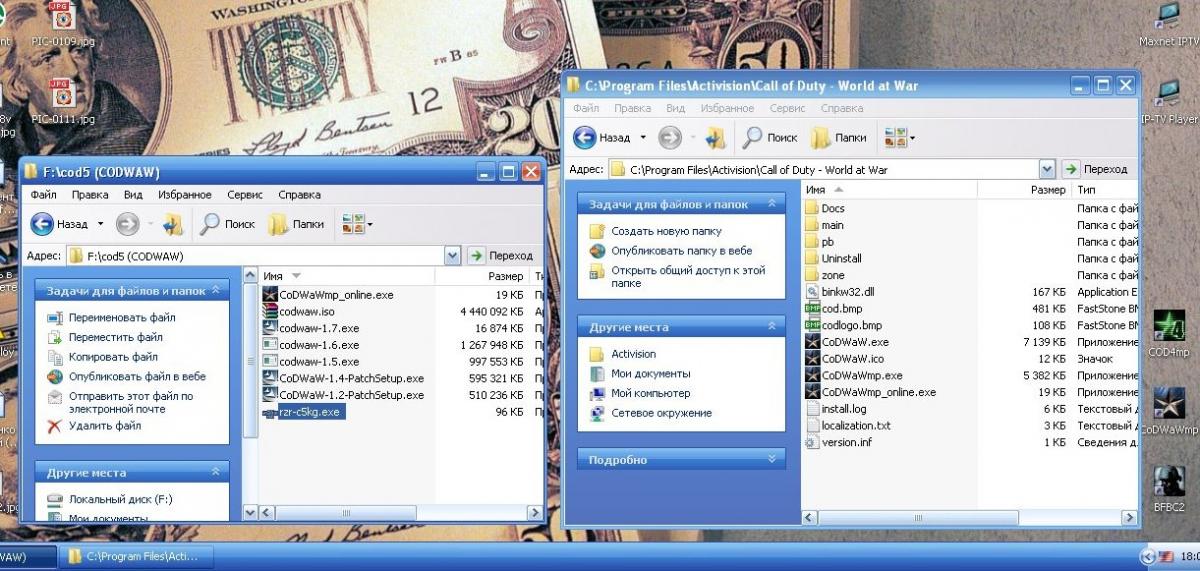Expand the address bar dropdown in the F:\cod5 window
This screenshot has height=571, width=1200.
453,256
